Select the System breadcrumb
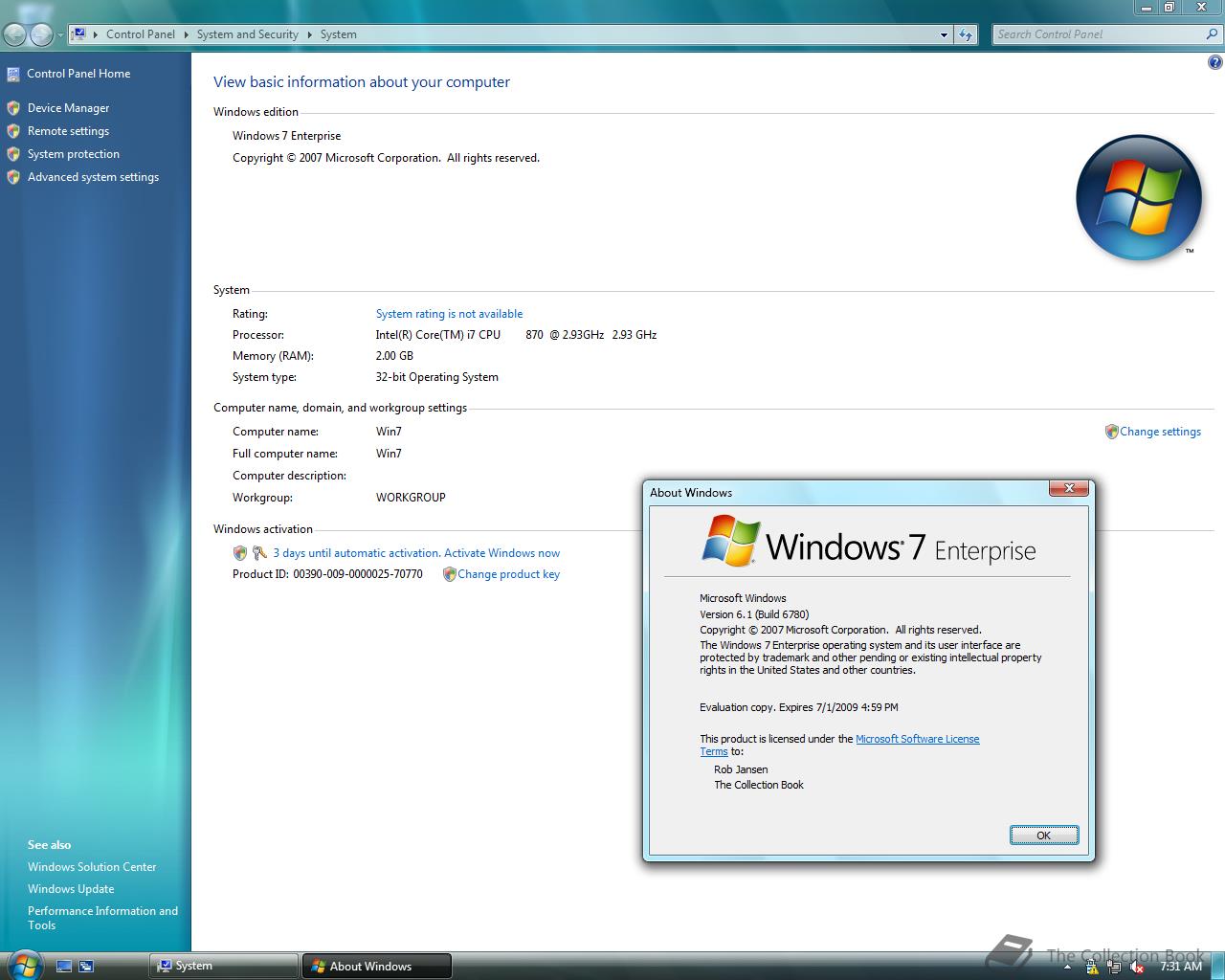Screen dimensions: 1225x980 (x=338, y=34)
